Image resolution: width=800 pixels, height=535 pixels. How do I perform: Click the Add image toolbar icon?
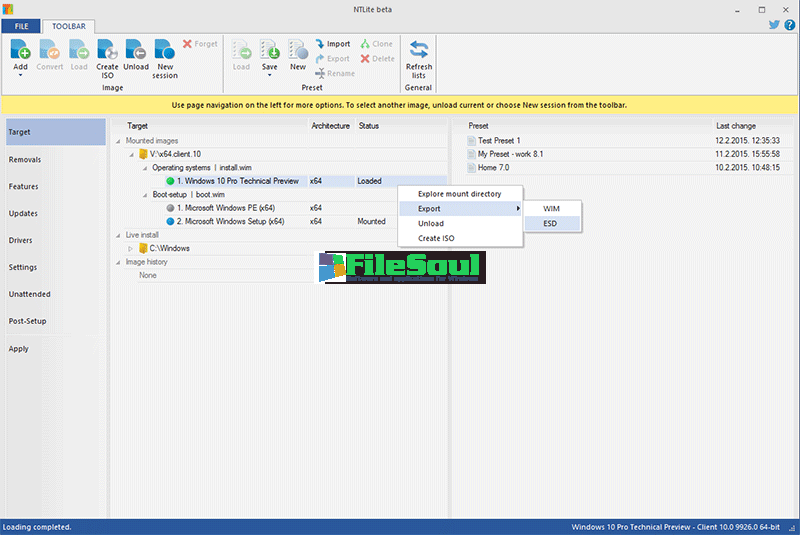[21, 48]
